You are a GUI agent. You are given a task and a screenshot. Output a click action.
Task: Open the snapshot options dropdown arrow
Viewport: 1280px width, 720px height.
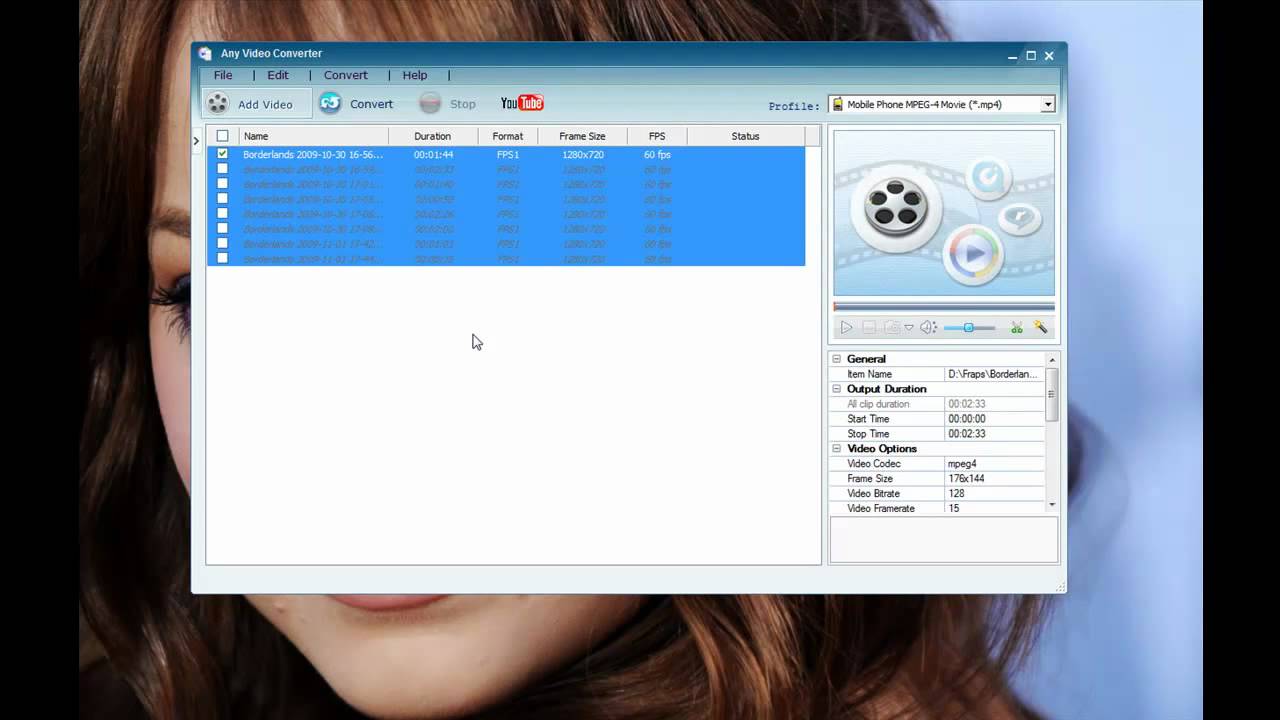(x=908, y=327)
